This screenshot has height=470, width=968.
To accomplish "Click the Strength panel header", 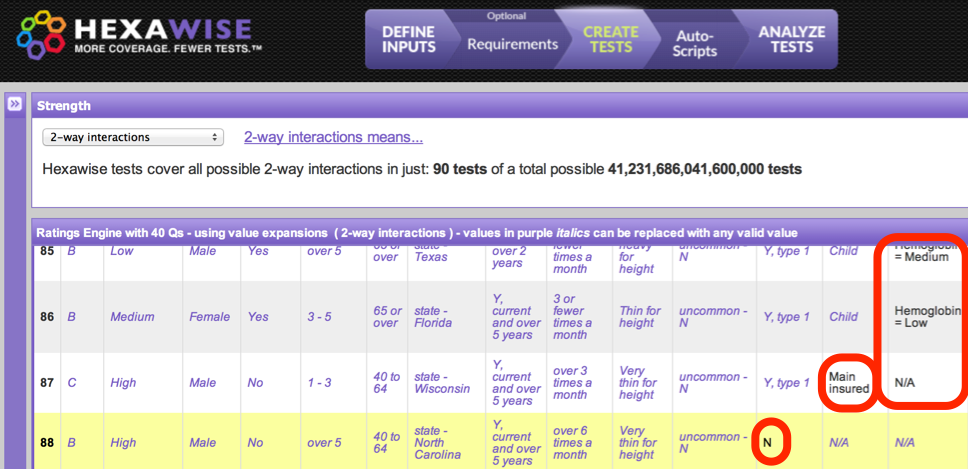I will (499, 106).
